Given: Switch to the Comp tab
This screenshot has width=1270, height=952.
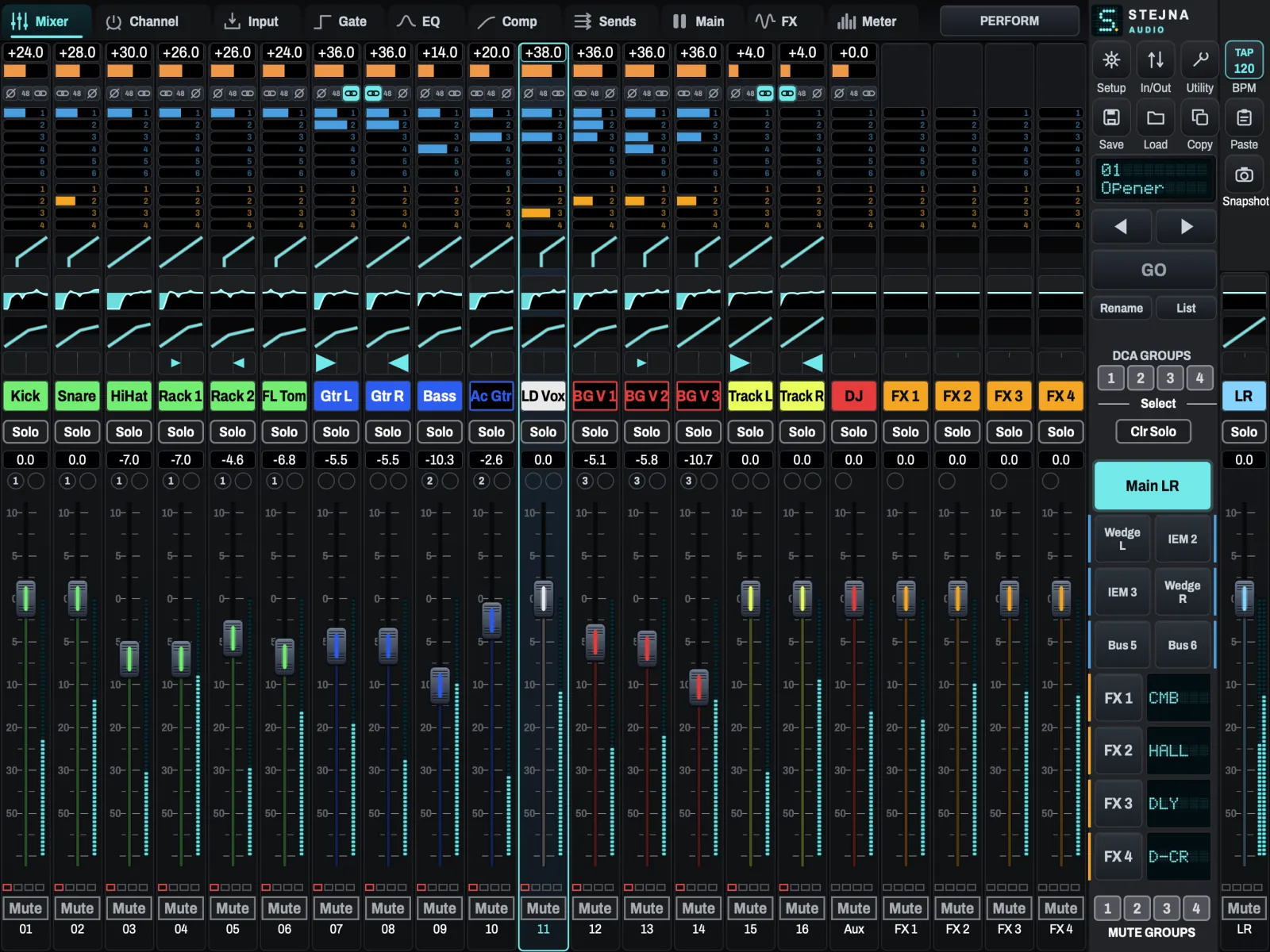Looking at the screenshot, I should click(x=508, y=21).
